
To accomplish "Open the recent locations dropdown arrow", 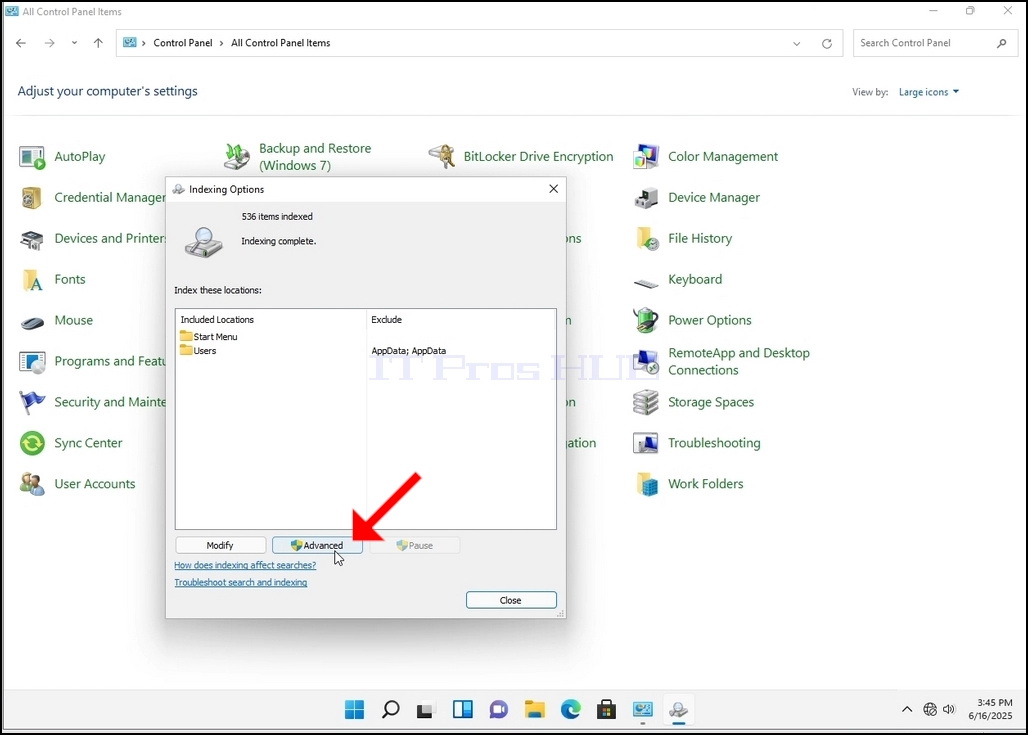I will (74, 43).
